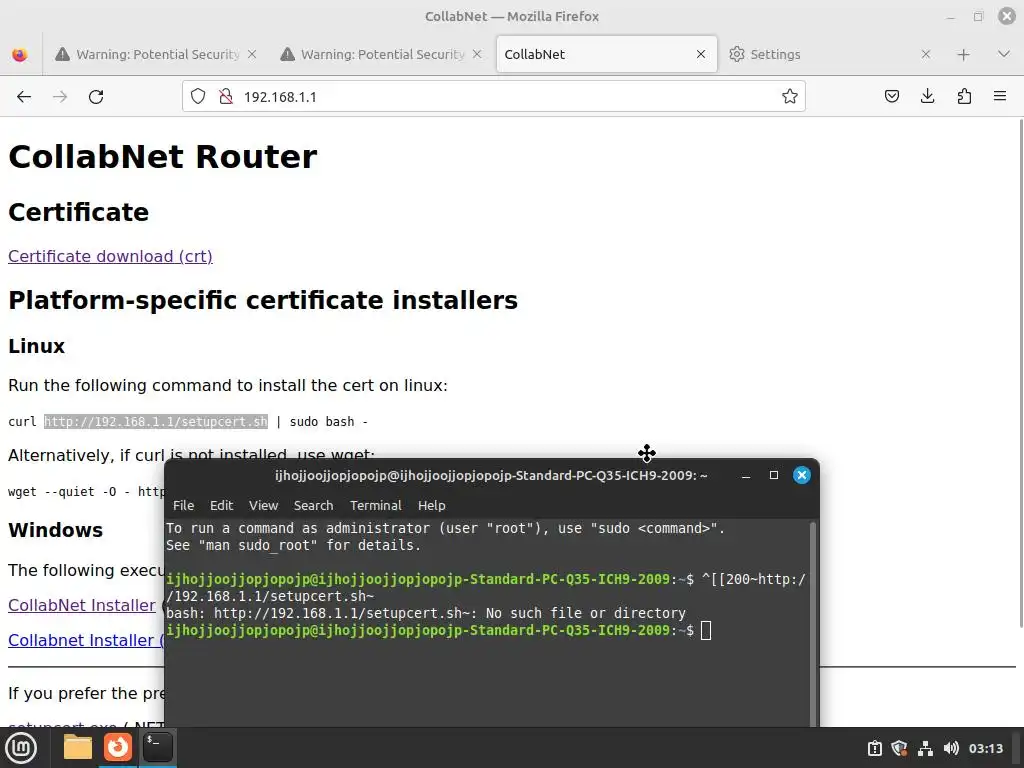This screenshot has width=1024, height=768.
Task: Click the security shield tray icon
Action: 899,748
